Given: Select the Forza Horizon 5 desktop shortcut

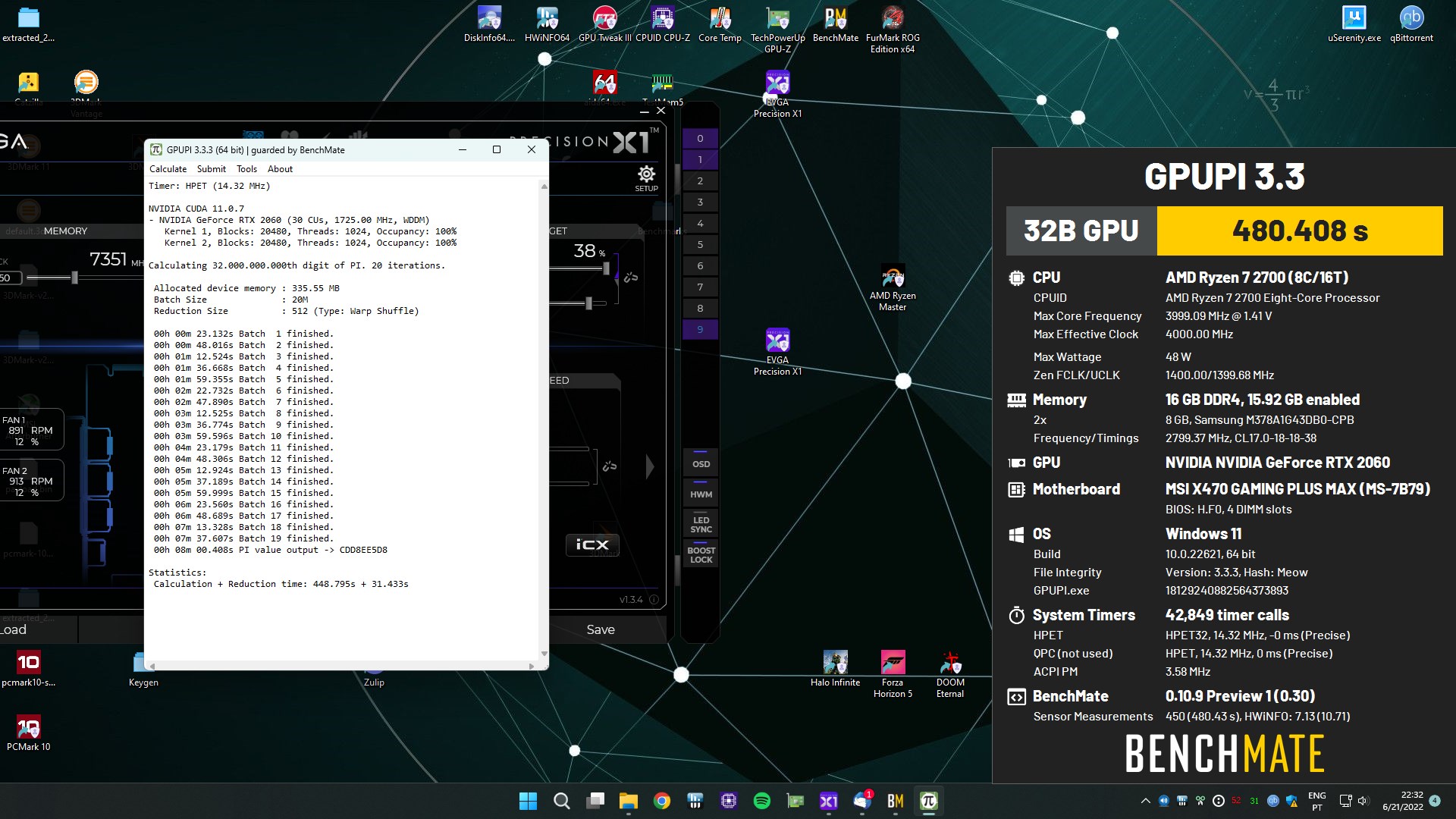Looking at the screenshot, I should [893, 673].
